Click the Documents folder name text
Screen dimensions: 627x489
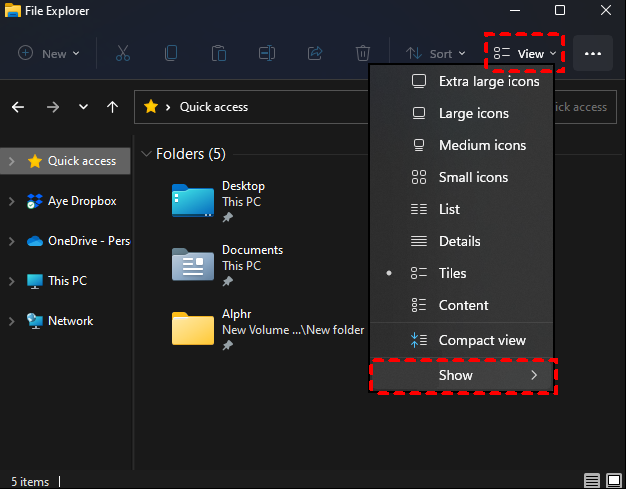tap(253, 250)
